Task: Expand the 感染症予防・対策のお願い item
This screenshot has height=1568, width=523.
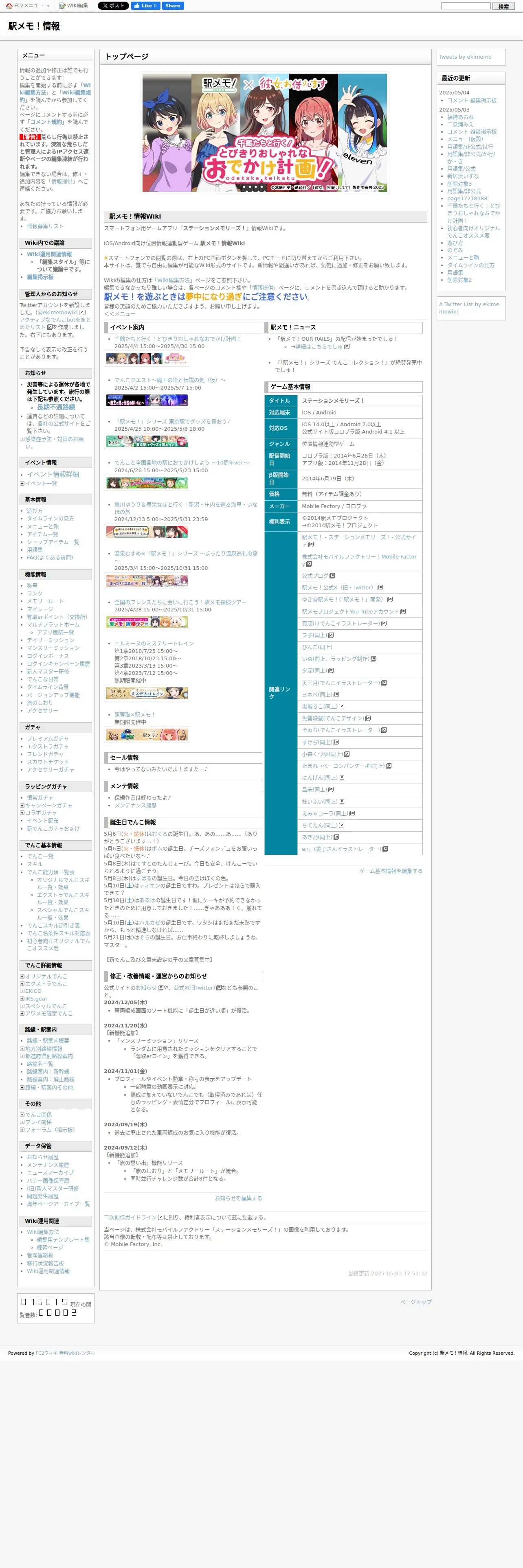Action: pyautogui.click(x=22, y=439)
